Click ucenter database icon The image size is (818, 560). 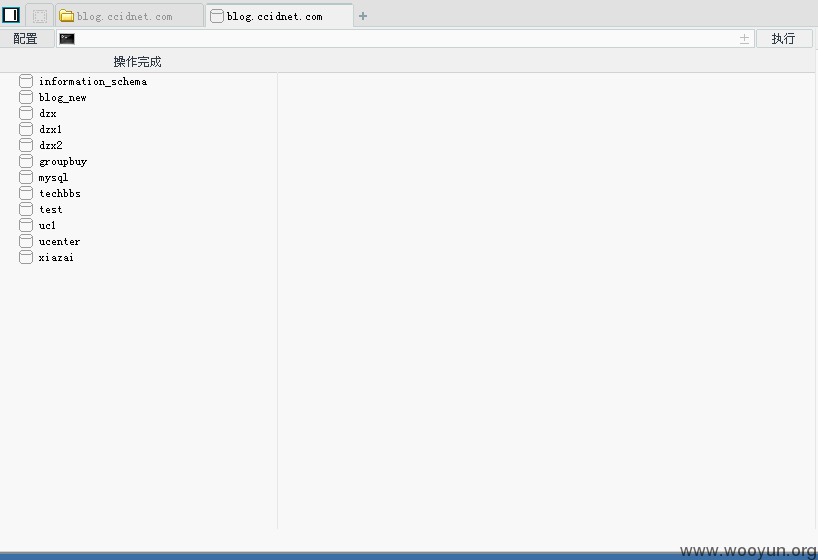[26, 241]
